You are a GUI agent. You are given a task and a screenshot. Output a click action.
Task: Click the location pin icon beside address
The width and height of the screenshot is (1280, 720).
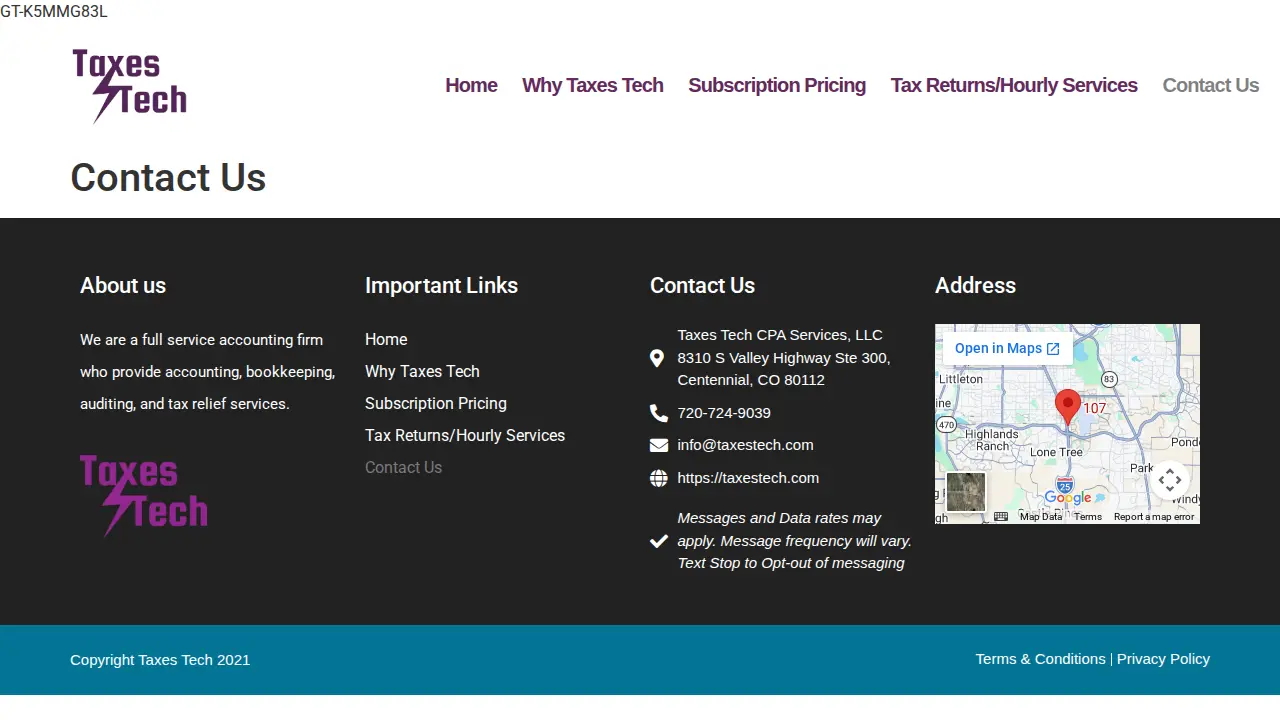click(657, 358)
